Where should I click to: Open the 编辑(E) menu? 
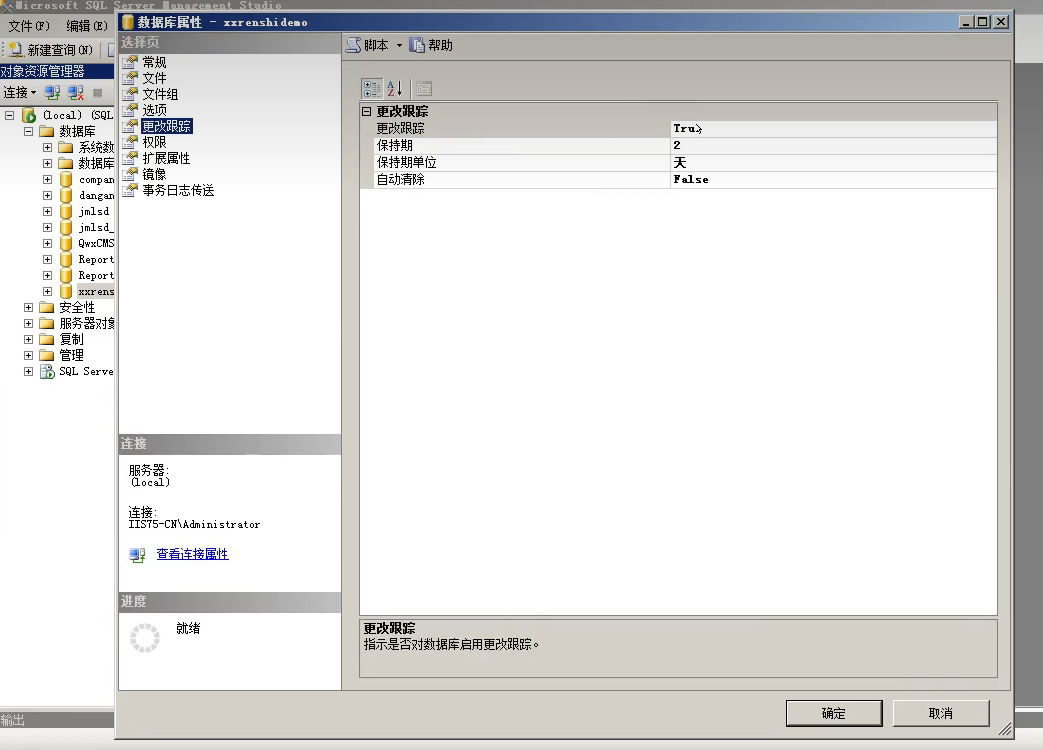point(86,26)
